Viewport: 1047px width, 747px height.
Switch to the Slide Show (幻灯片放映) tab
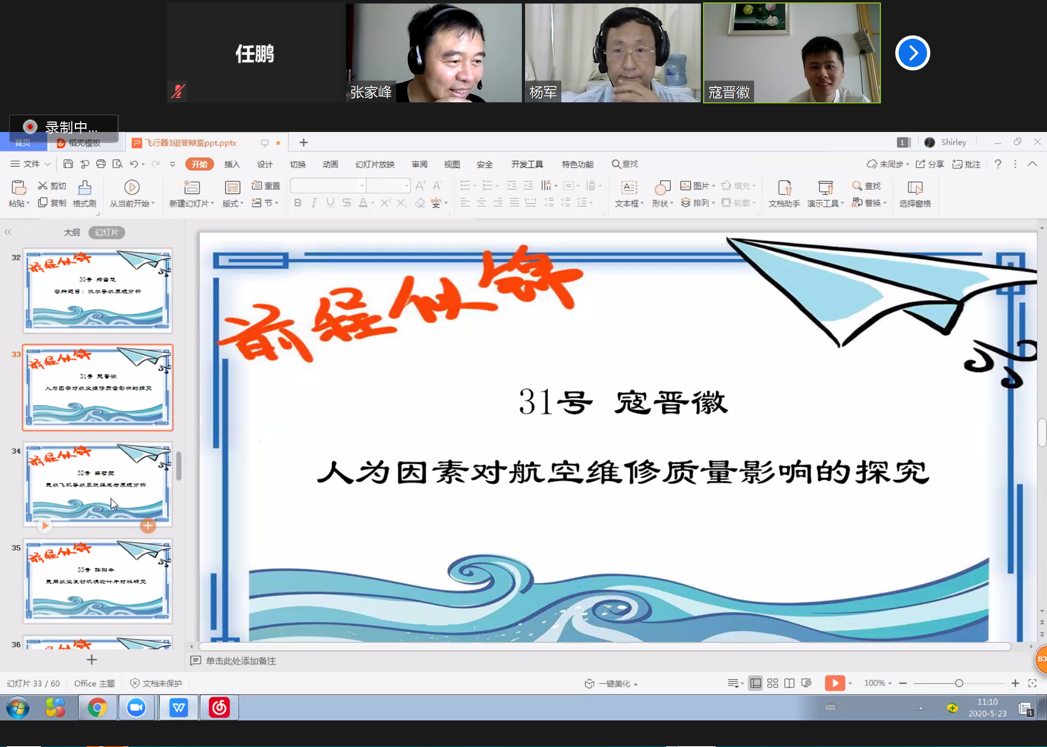[375, 164]
